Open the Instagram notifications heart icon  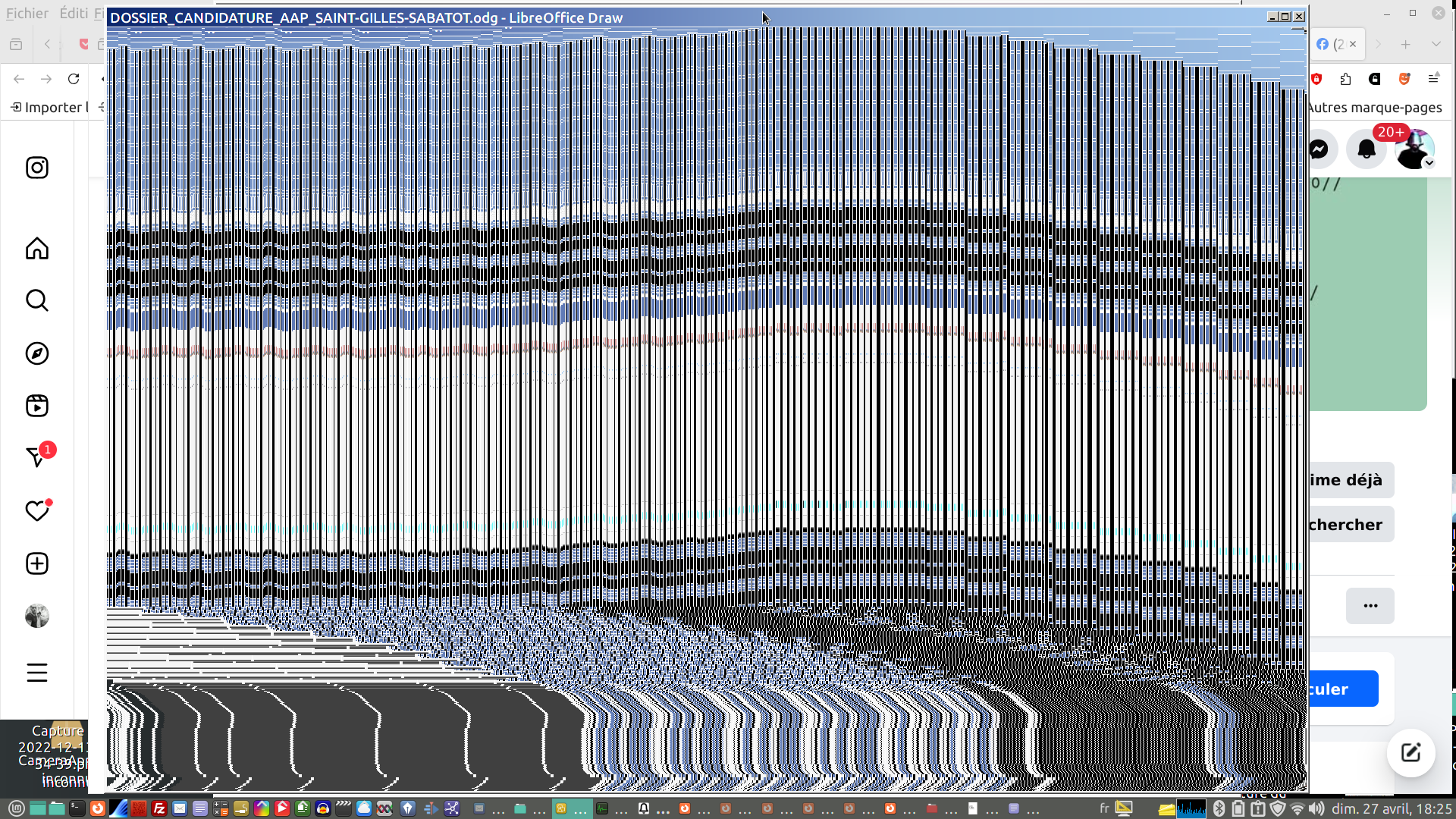36,511
